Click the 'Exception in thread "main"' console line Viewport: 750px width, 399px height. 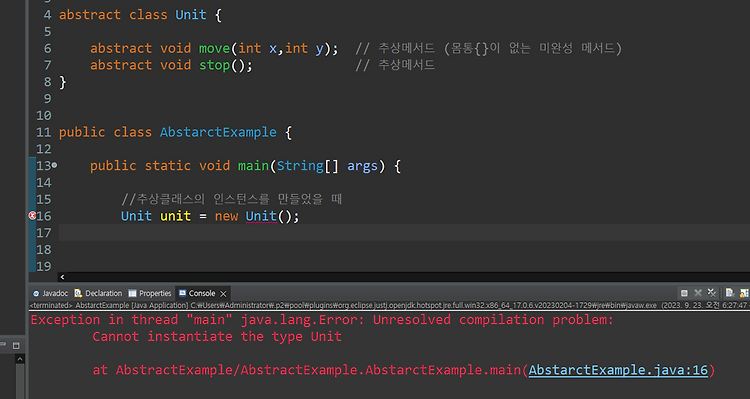point(322,320)
